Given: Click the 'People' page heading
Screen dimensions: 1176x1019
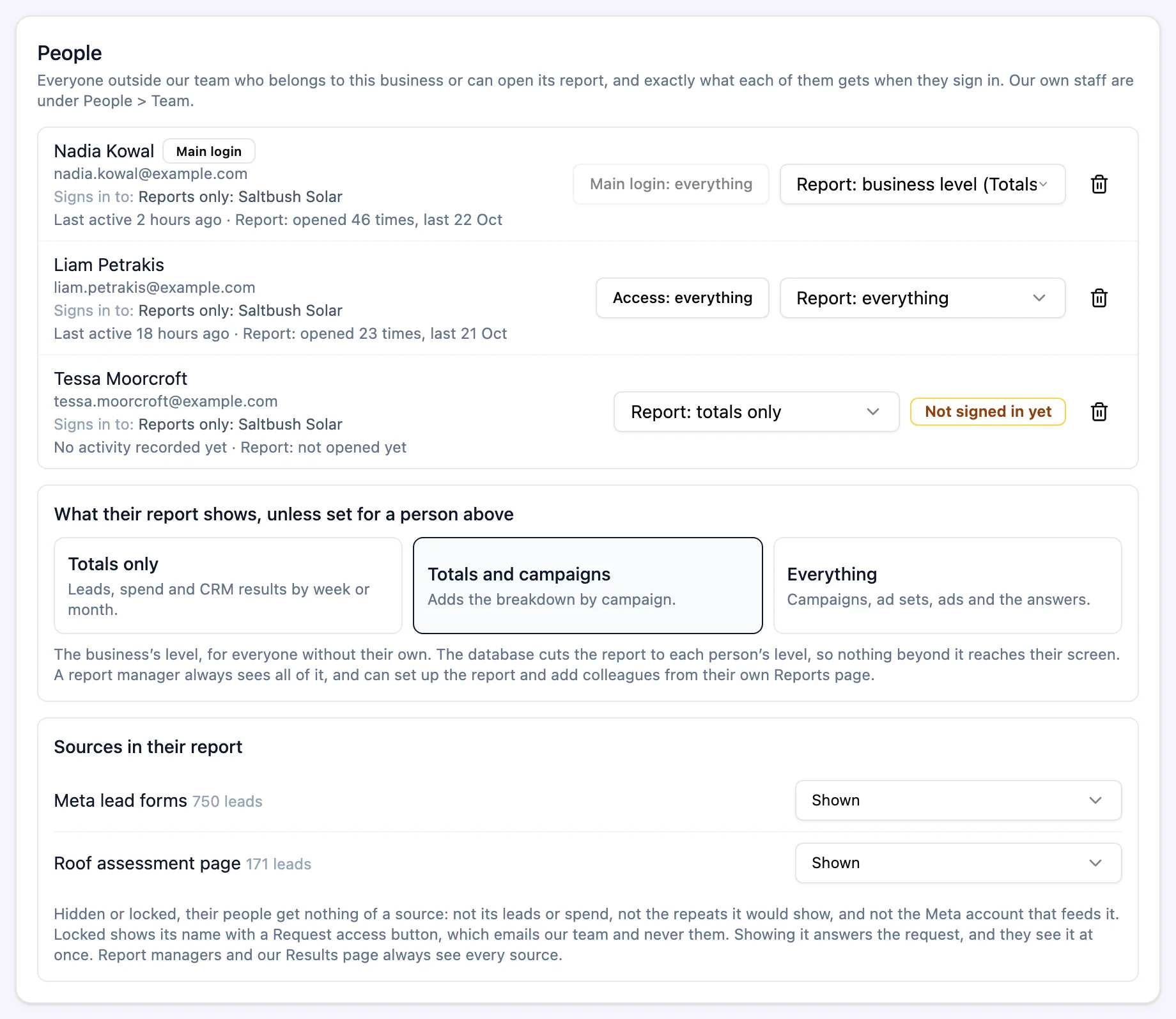Looking at the screenshot, I should point(70,53).
